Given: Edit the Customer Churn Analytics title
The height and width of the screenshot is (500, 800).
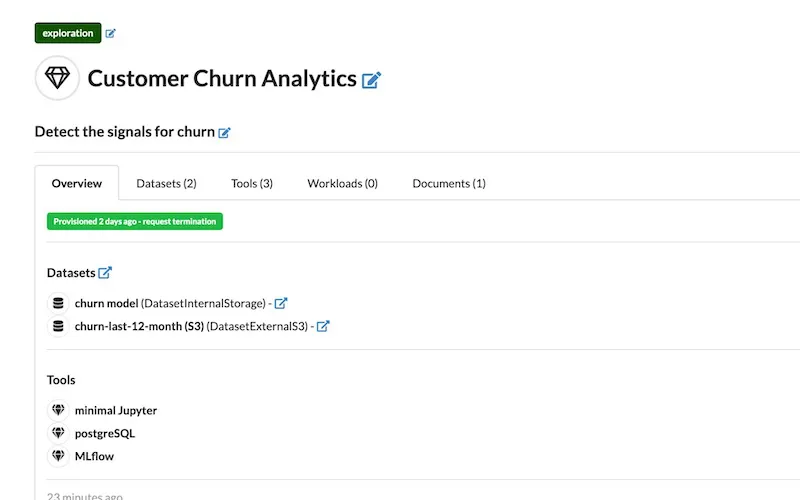Looking at the screenshot, I should [x=372, y=80].
